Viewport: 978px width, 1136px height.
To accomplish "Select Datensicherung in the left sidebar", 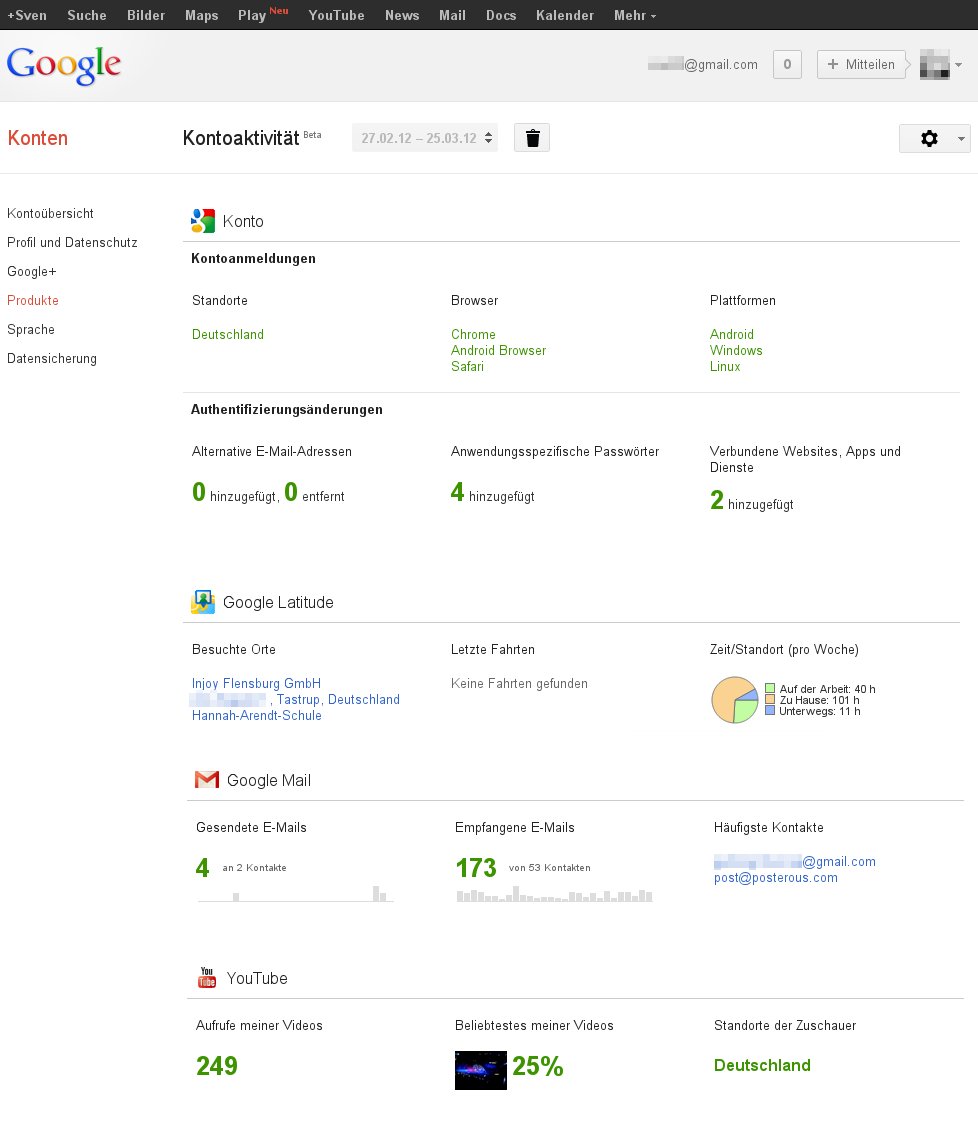I will pyautogui.click(x=52, y=358).
